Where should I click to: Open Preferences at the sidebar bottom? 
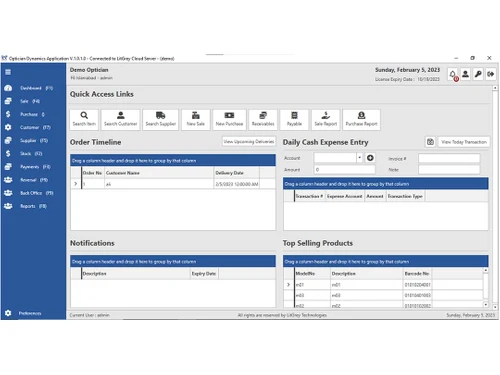click(x=33, y=313)
